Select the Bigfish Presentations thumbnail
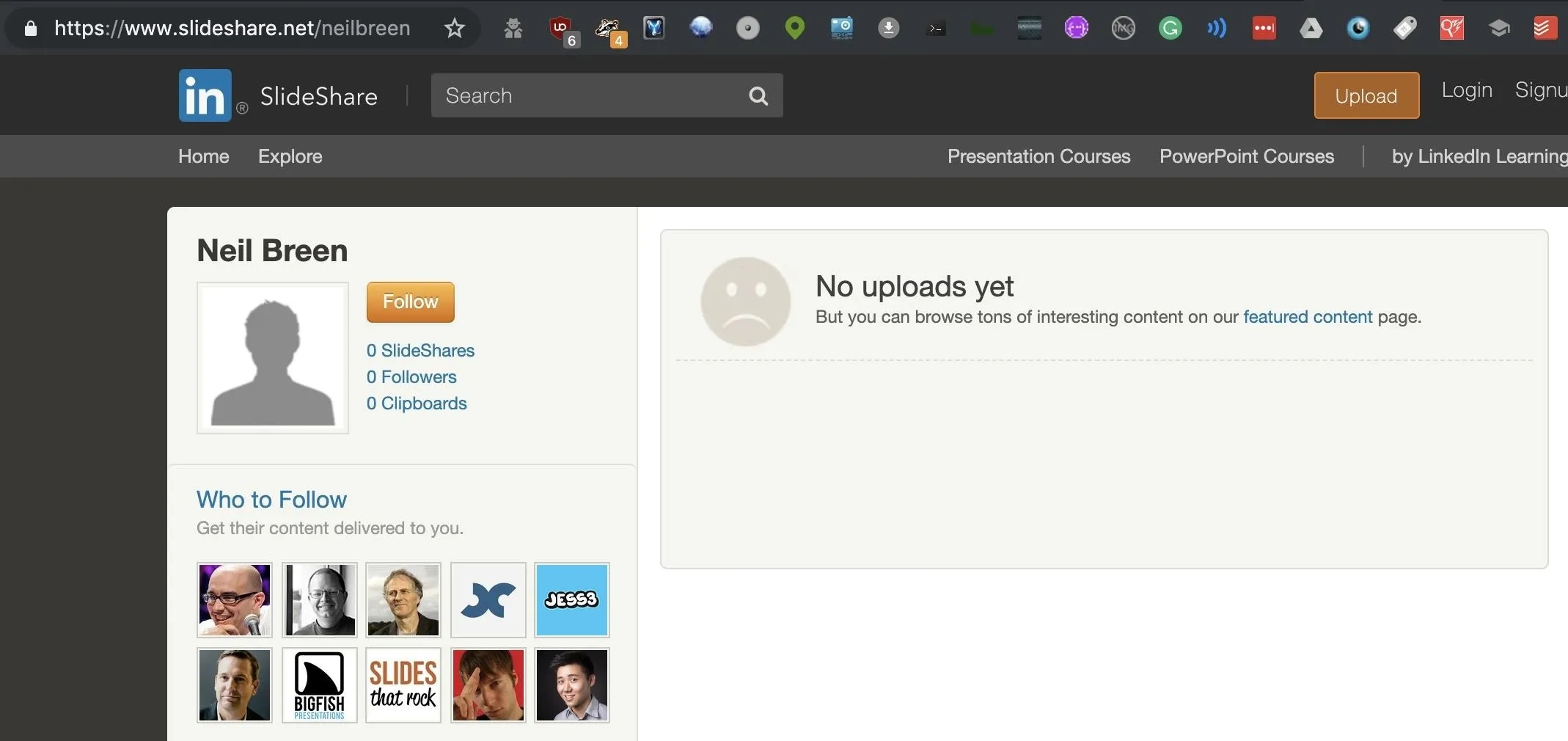 (x=319, y=685)
